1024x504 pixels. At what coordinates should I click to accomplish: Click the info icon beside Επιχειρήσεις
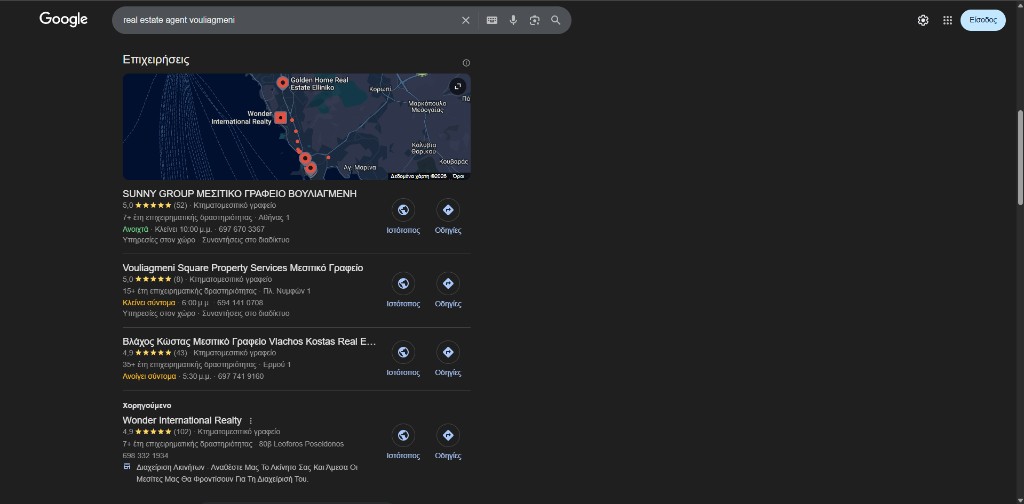[x=466, y=63]
